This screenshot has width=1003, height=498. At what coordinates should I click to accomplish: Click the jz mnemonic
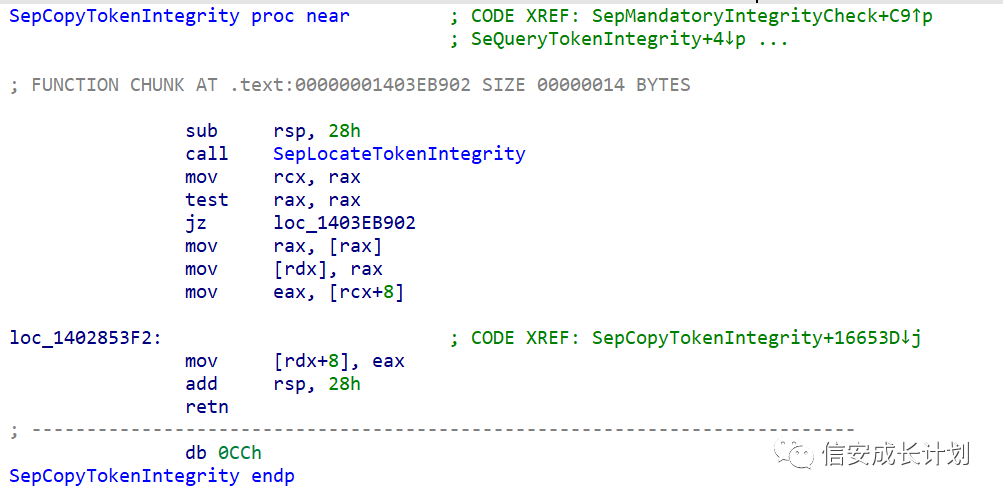pyautogui.click(x=196, y=223)
